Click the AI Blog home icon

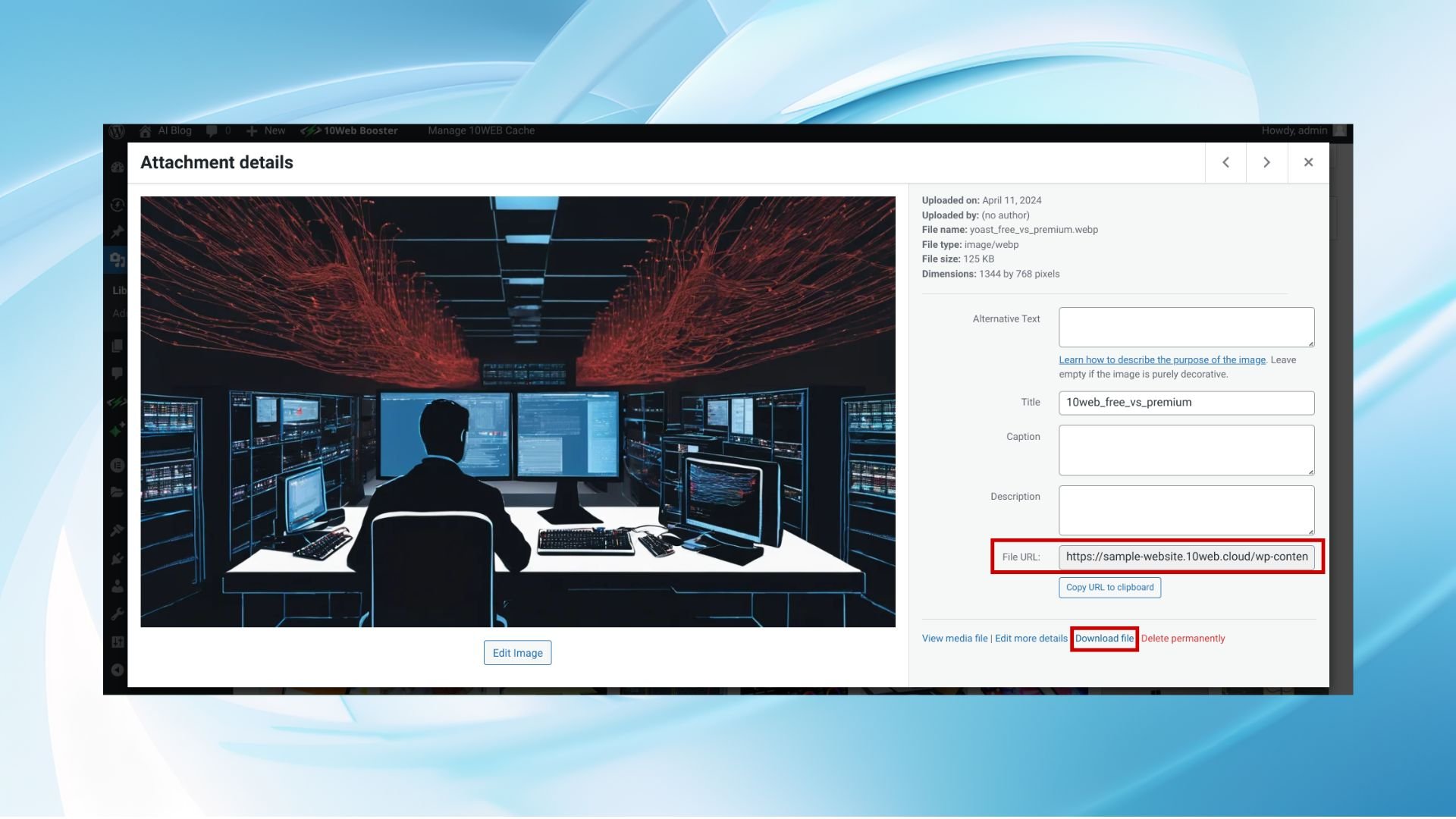click(145, 131)
